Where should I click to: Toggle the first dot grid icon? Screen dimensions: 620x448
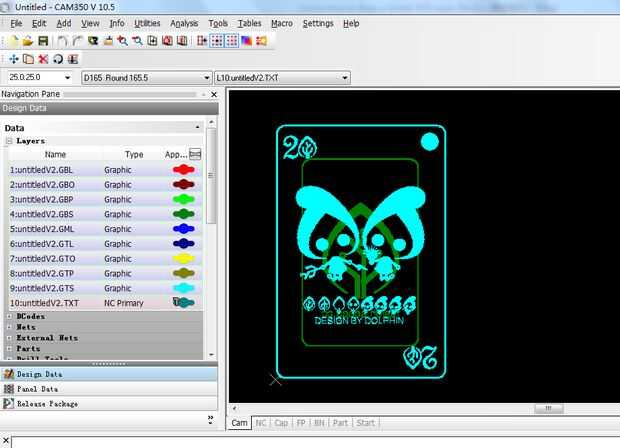point(217,41)
